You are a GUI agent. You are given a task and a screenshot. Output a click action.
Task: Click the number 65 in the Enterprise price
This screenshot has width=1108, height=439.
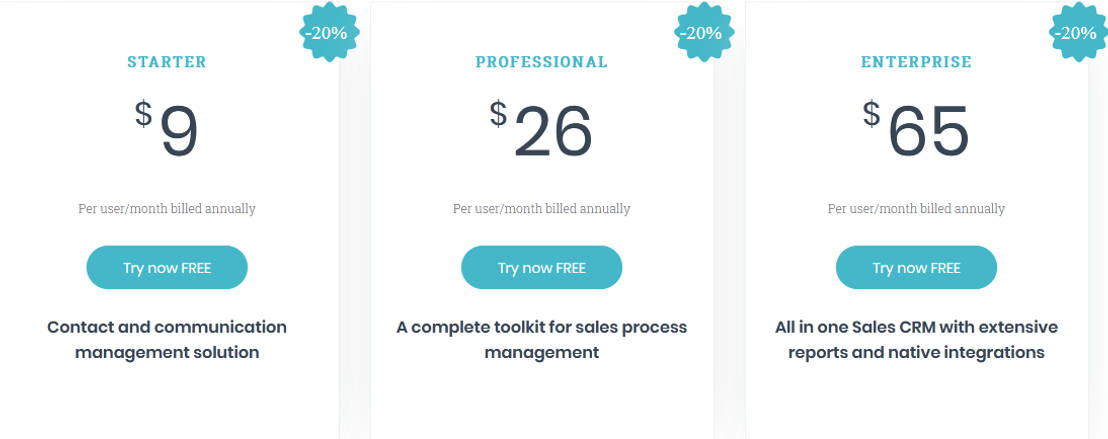pyautogui.click(x=928, y=133)
